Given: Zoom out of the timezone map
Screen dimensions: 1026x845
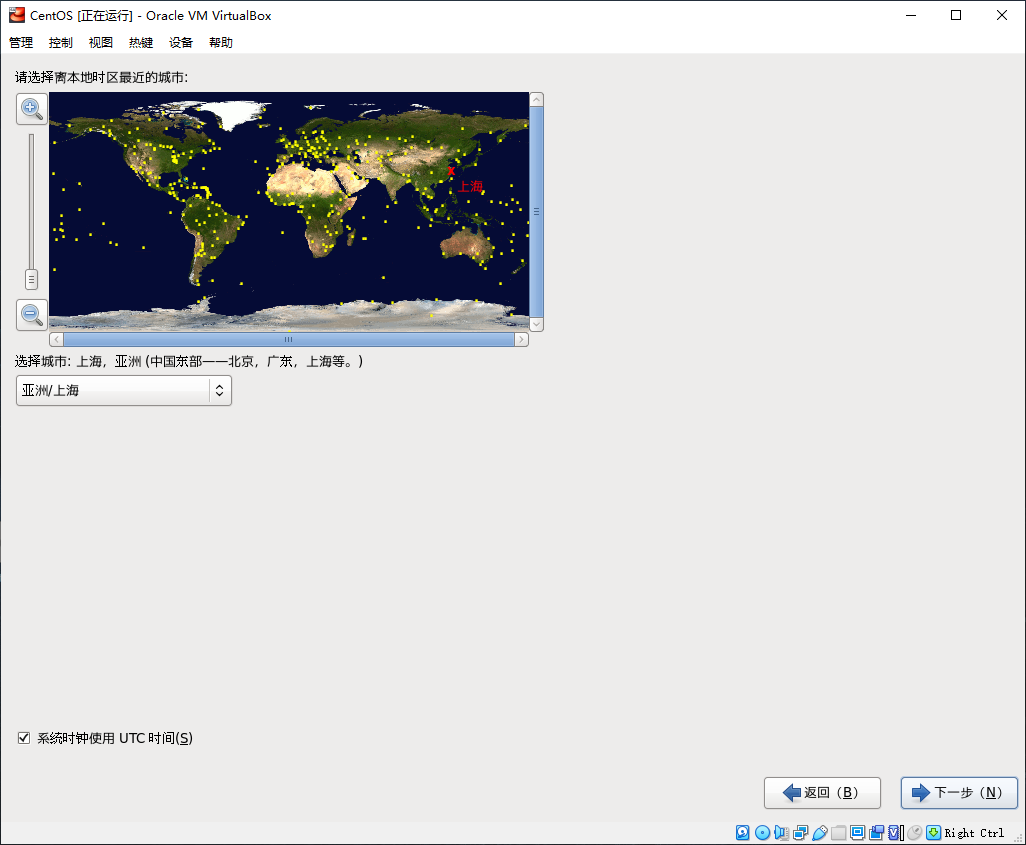Looking at the screenshot, I should point(31,315).
